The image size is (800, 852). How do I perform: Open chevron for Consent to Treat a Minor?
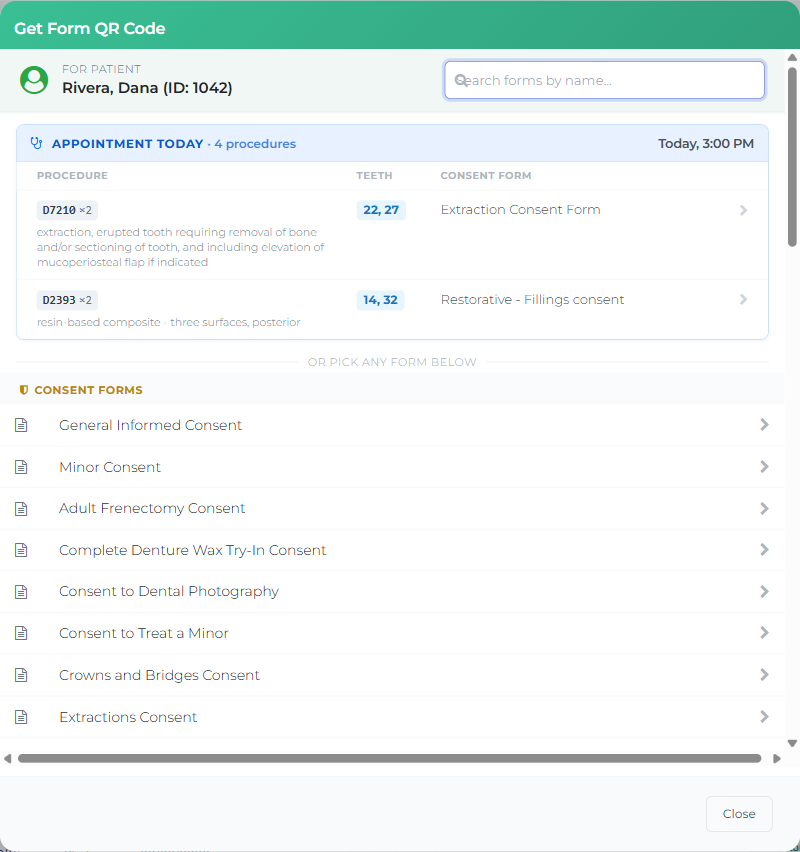coord(765,632)
